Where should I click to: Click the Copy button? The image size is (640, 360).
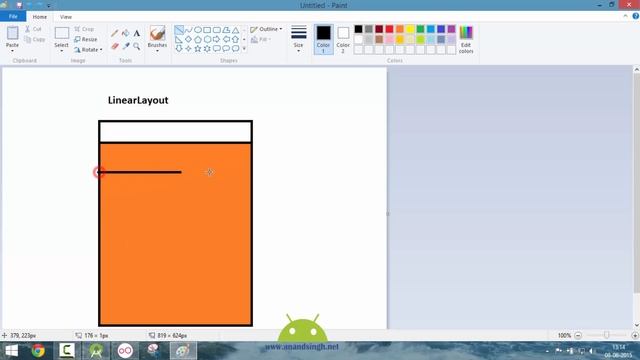tap(35, 39)
